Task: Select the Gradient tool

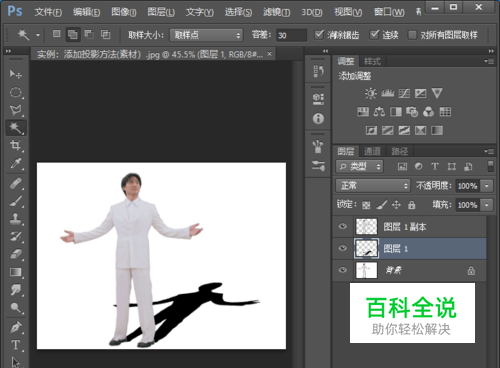Action: tap(15, 272)
